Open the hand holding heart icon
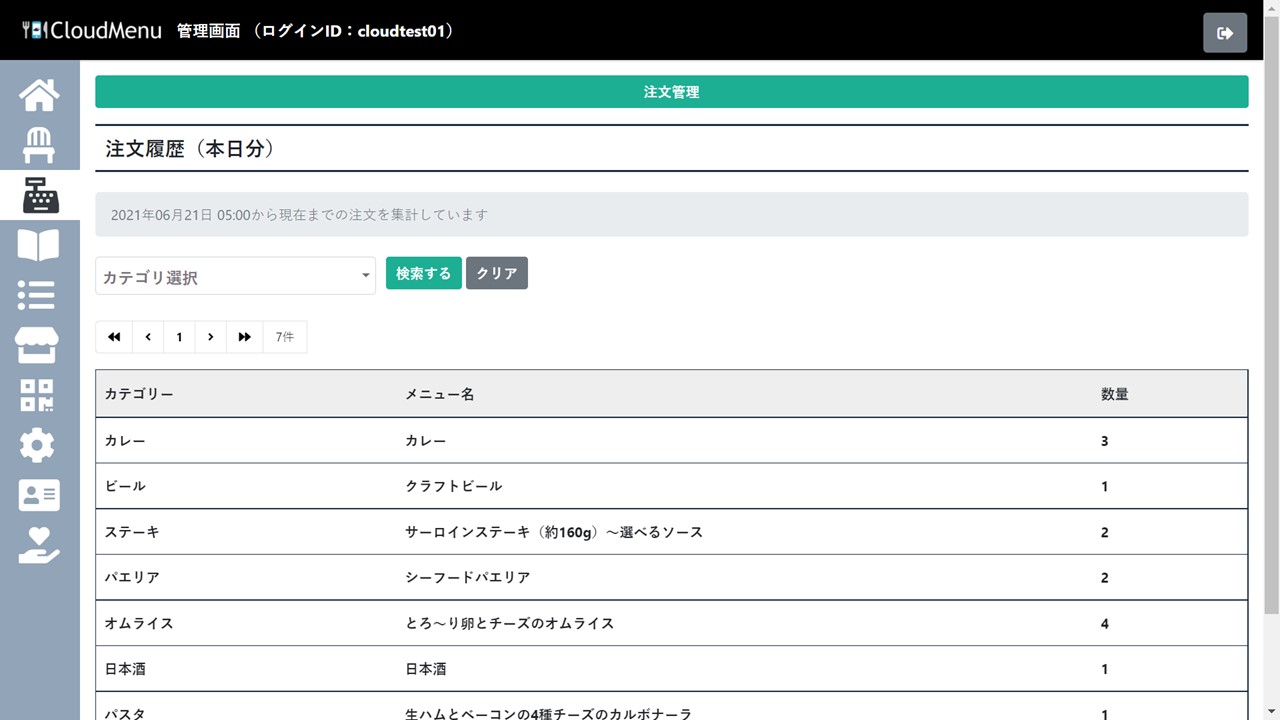 click(x=39, y=545)
